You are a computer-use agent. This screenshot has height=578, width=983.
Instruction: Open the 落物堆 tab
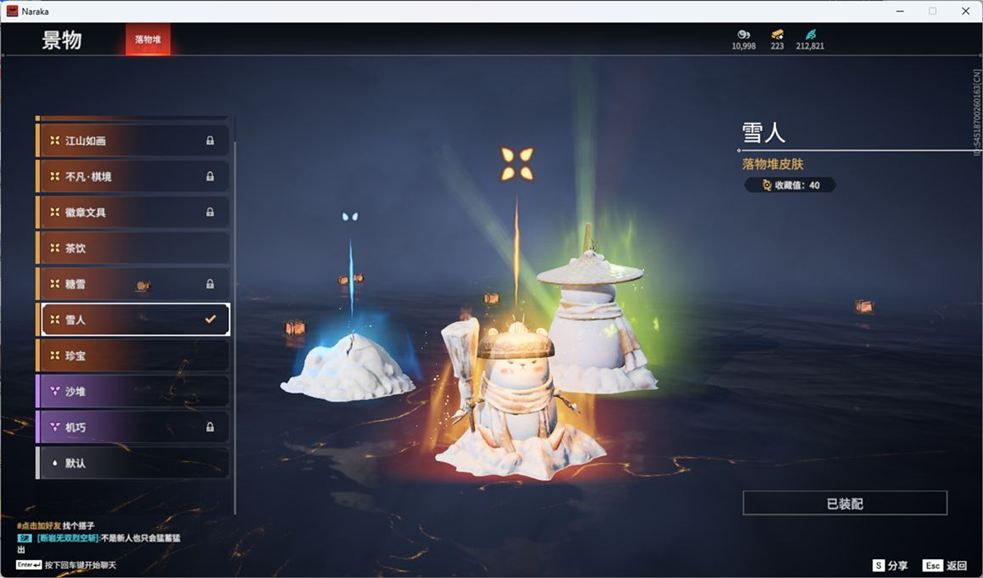(x=148, y=40)
